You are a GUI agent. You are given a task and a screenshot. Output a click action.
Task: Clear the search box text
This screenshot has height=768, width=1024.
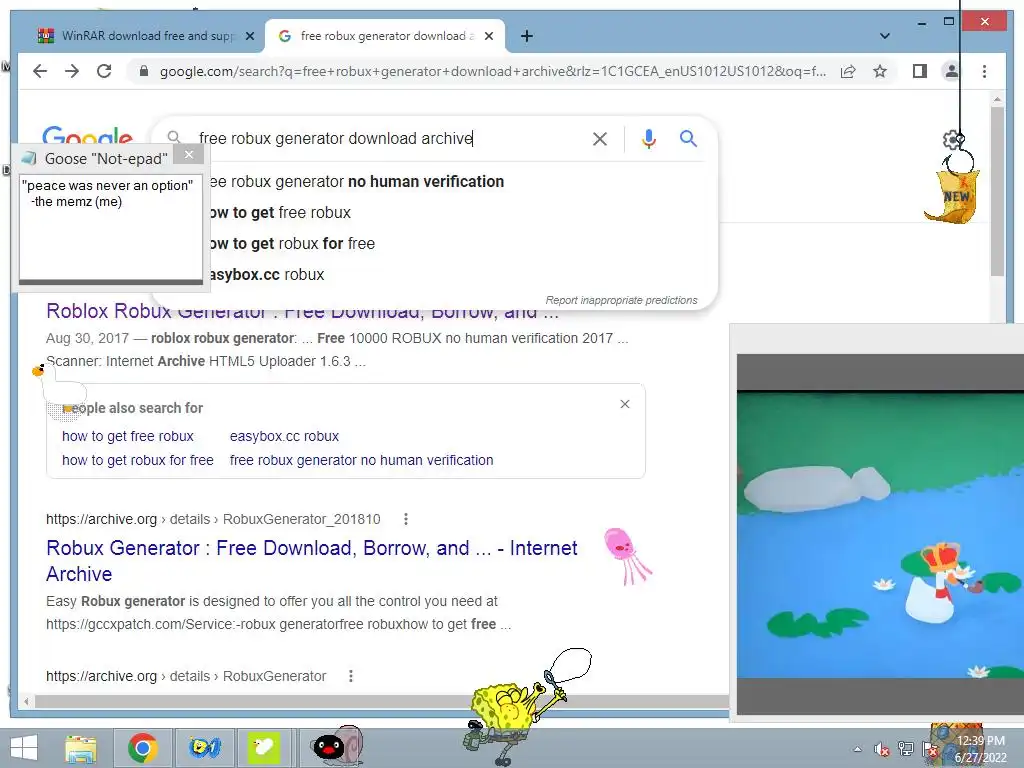click(600, 138)
